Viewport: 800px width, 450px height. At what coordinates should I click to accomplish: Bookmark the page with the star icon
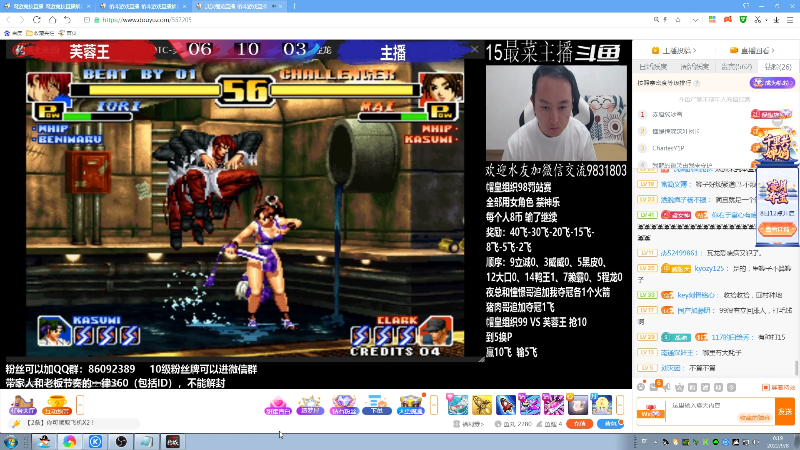click(678, 19)
